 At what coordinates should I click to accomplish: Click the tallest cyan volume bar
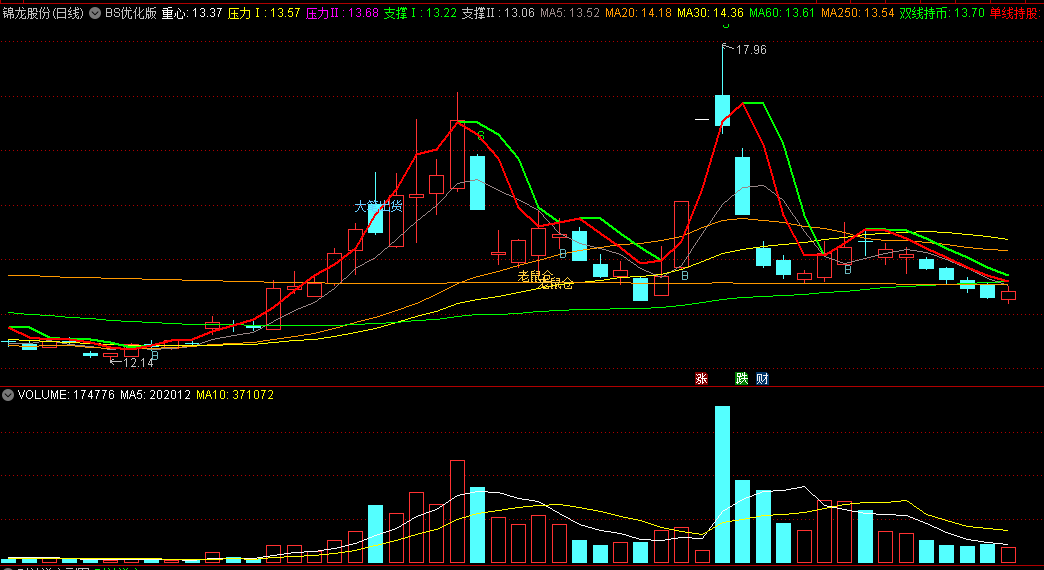tap(722, 485)
